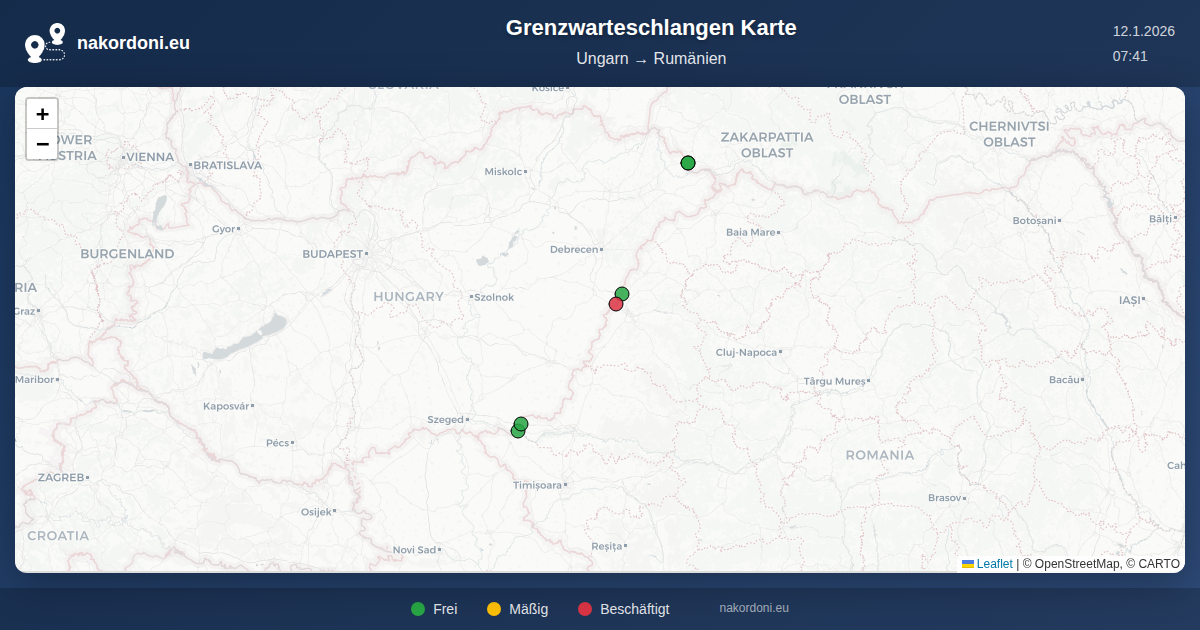Zoom out of the map

pos(42,144)
